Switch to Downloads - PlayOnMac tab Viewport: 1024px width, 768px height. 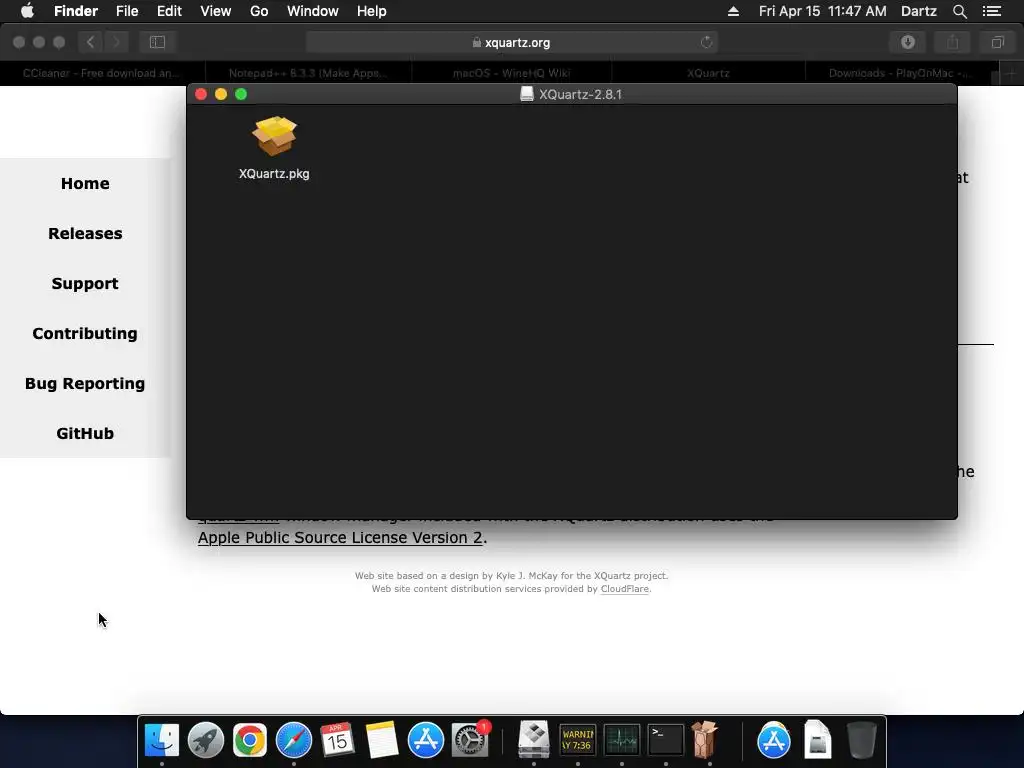click(x=900, y=73)
